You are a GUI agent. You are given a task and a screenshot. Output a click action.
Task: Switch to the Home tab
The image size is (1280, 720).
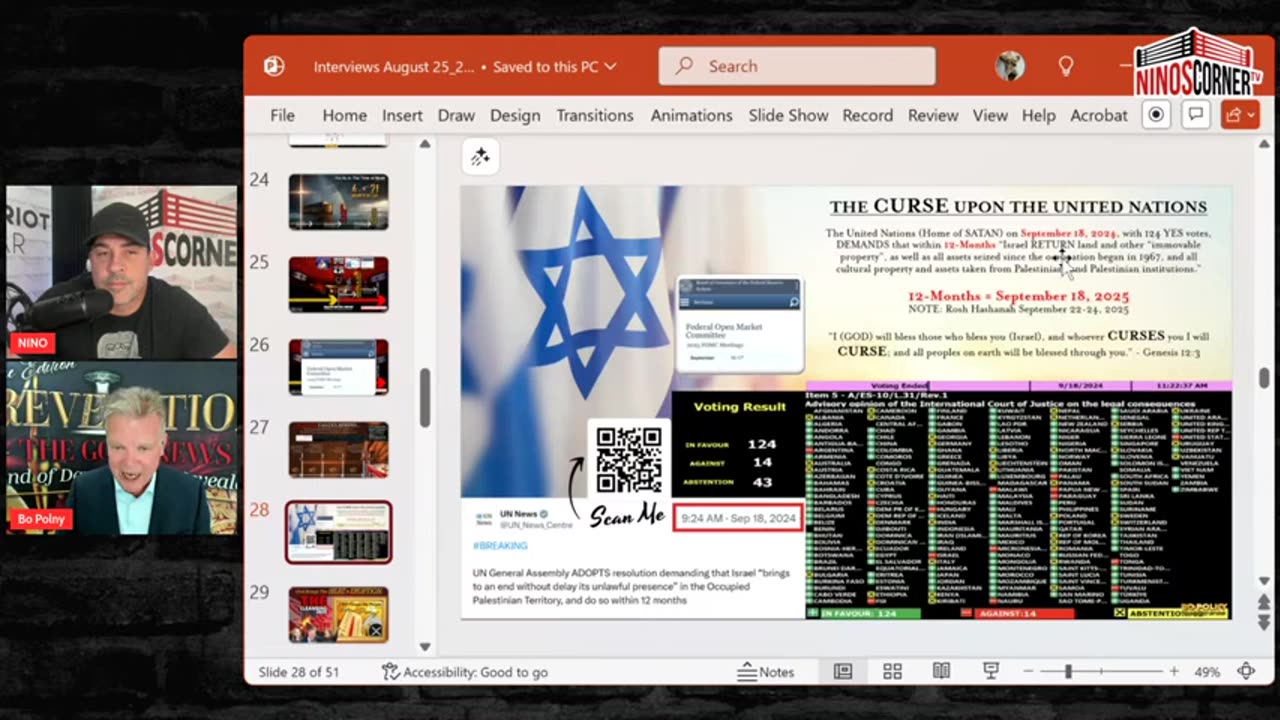pyautogui.click(x=344, y=115)
